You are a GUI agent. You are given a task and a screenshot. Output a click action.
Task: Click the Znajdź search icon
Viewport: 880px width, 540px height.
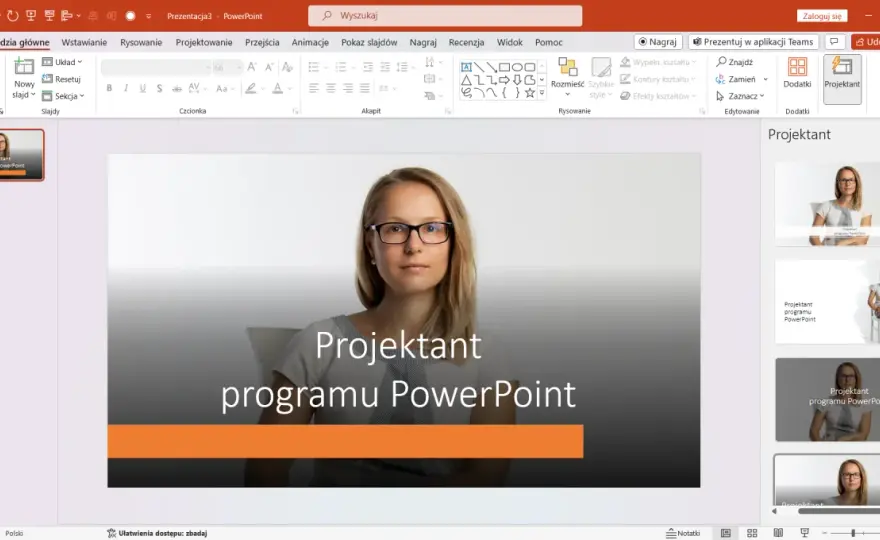pyautogui.click(x=721, y=62)
